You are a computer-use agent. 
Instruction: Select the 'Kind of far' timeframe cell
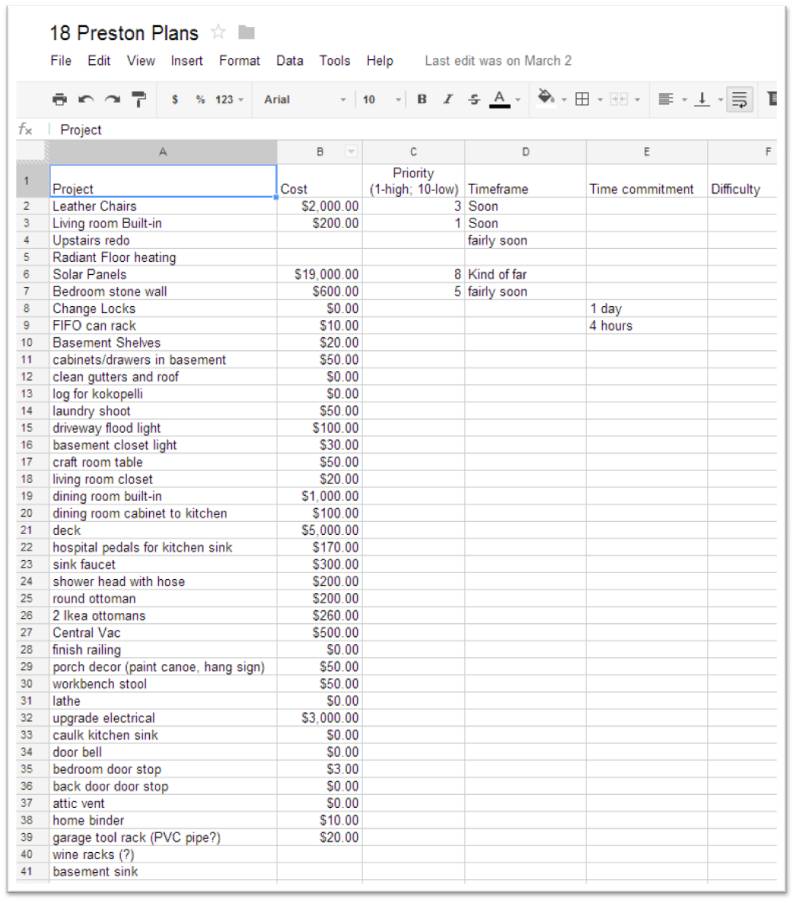point(525,275)
